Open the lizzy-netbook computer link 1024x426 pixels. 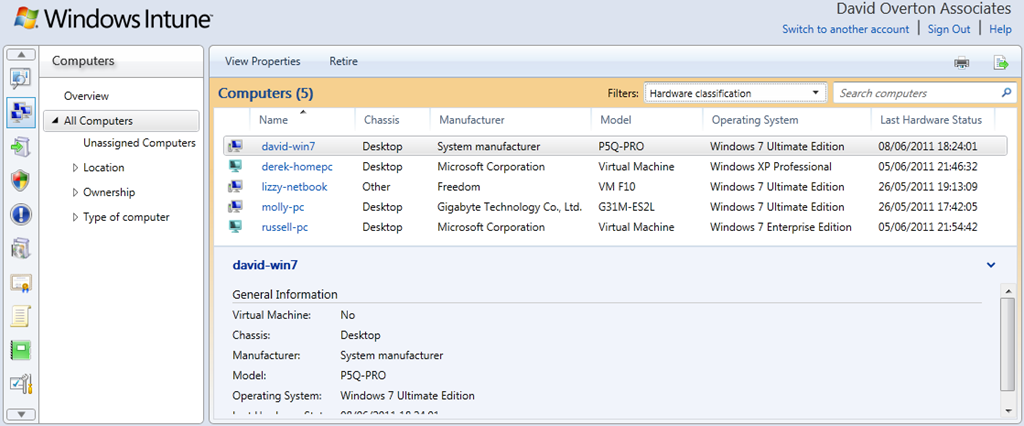click(x=295, y=187)
